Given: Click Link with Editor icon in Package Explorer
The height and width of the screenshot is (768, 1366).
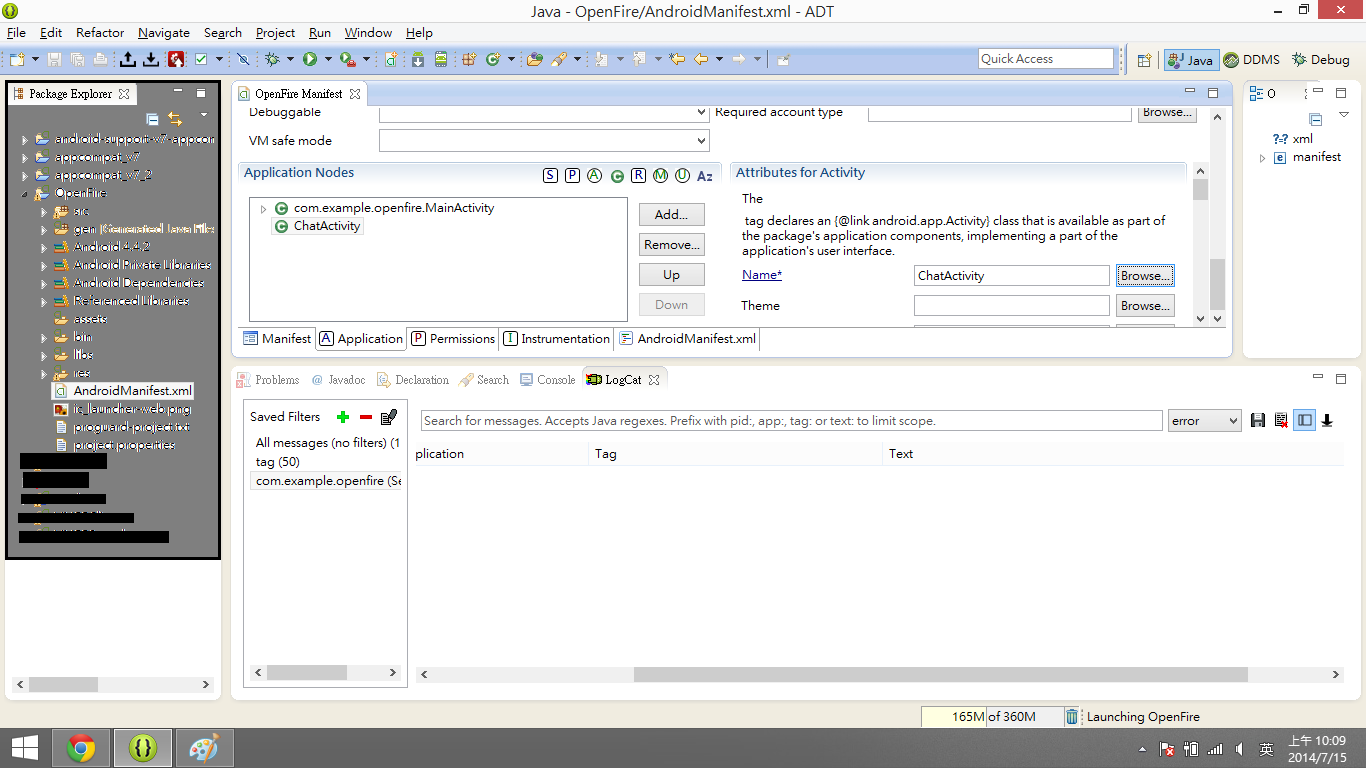Looking at the screenshot, I should pos(175,119).
